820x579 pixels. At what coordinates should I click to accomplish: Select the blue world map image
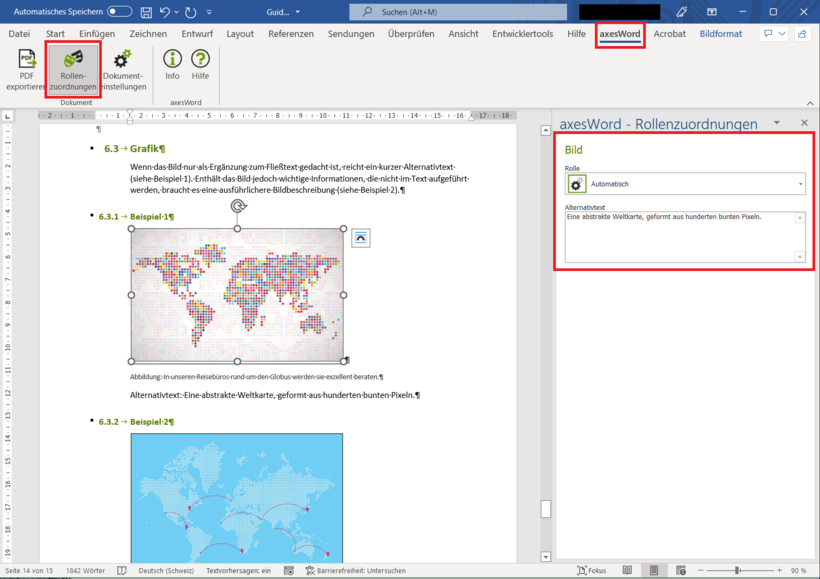(x=237, y=498)
